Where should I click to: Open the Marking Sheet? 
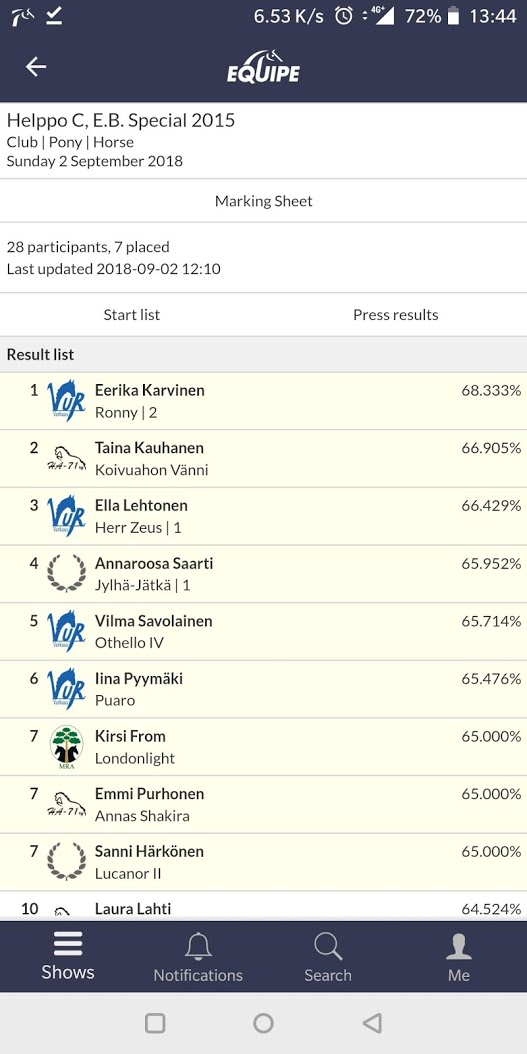click(264, 201)
